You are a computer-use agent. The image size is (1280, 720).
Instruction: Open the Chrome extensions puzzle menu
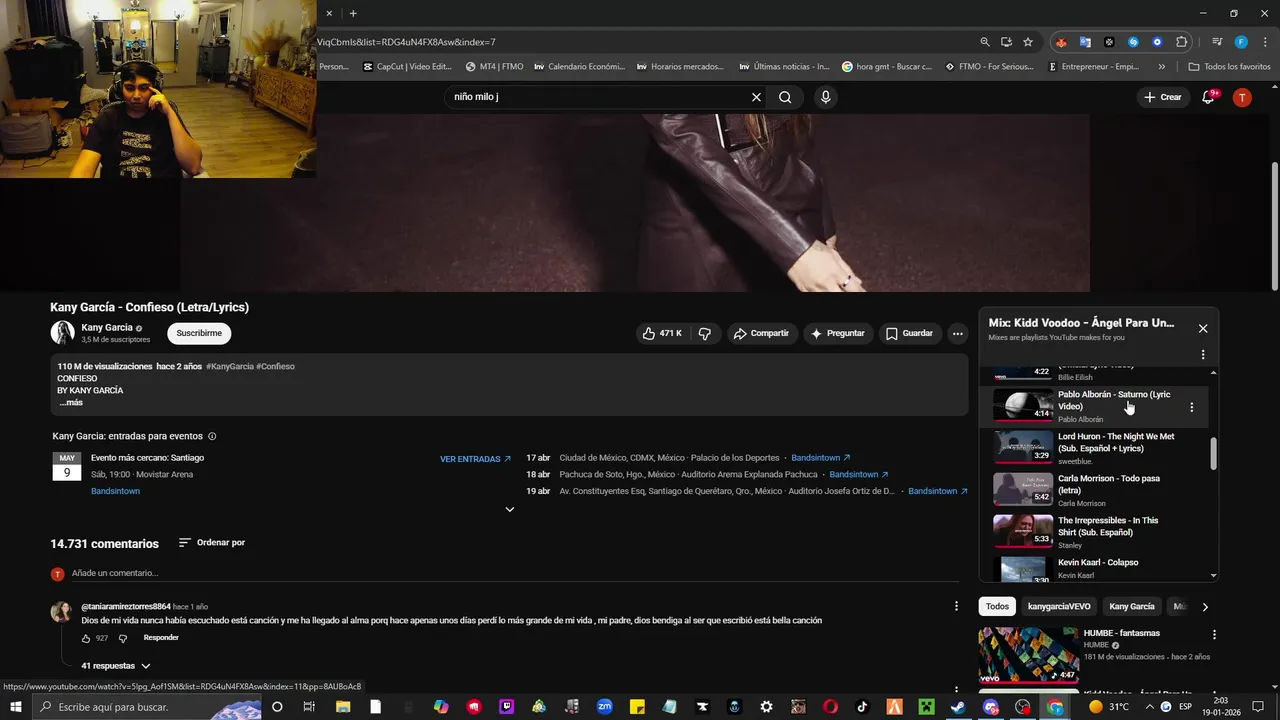pyautogui.click(x=1181, y=42)
